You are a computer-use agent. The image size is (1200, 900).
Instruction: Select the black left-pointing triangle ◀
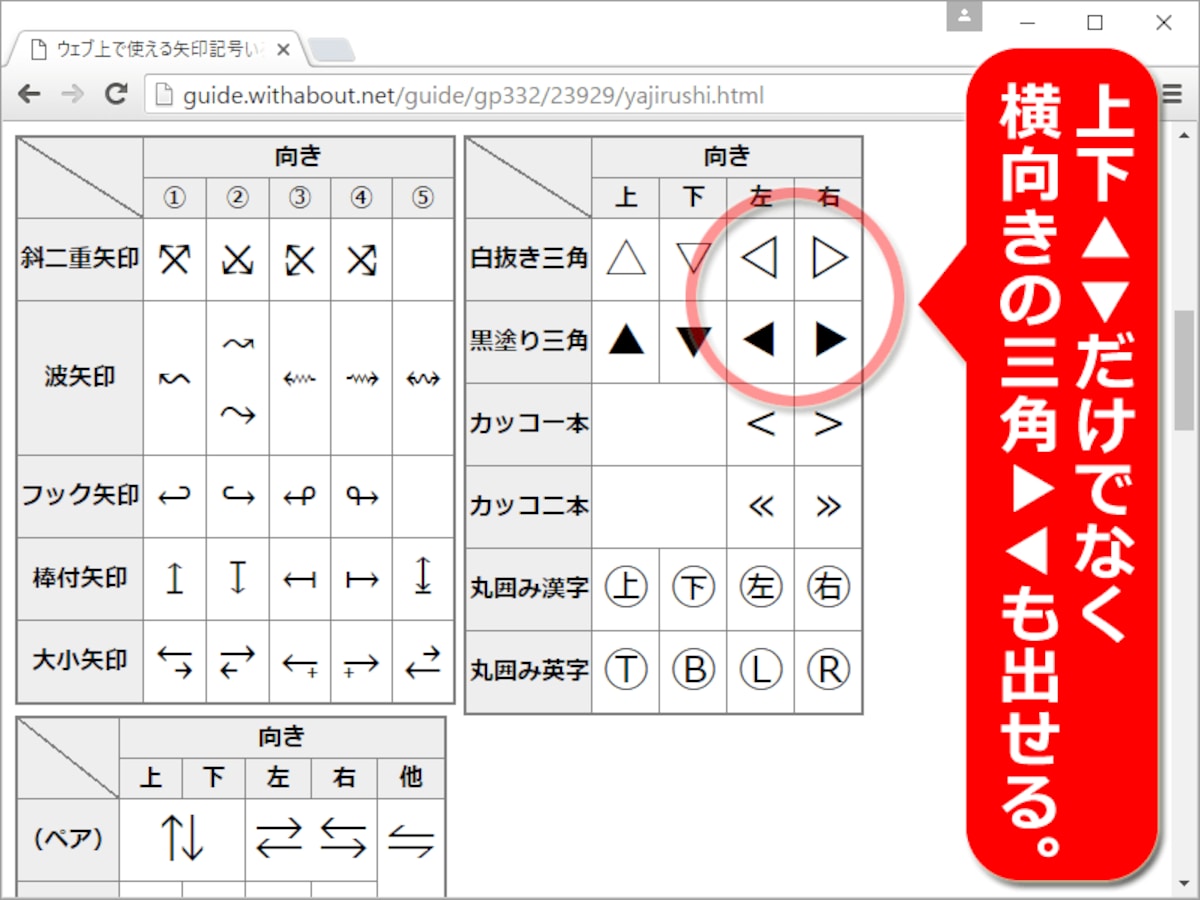click(x=760, y=340)
